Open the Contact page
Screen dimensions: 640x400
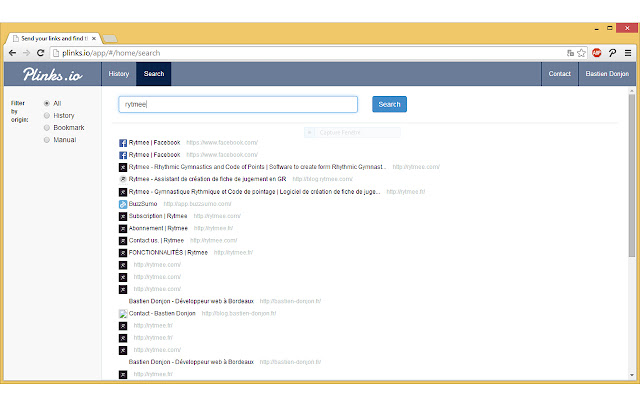point(560,74)
